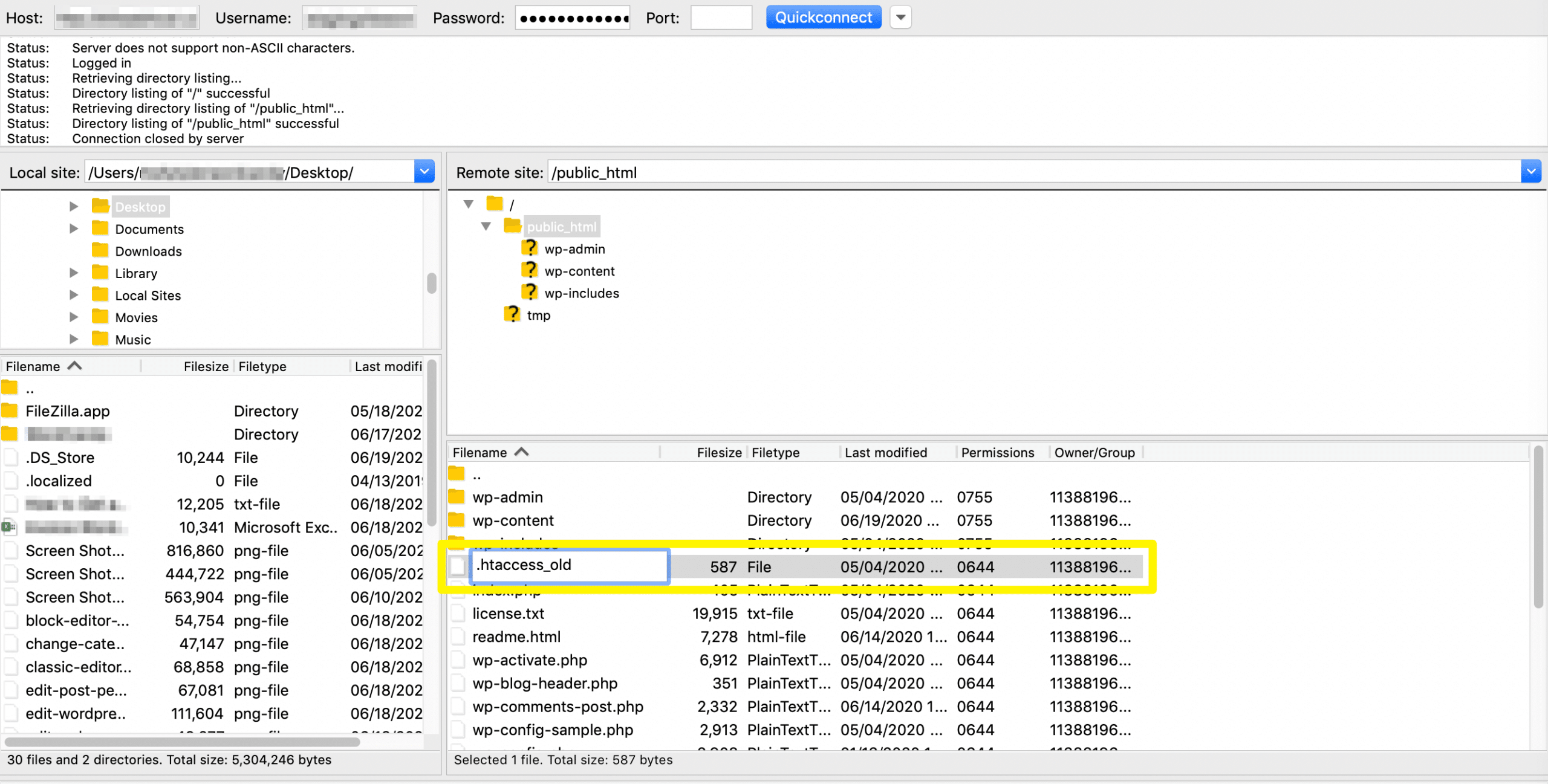This screenshot has height=784, width=1548.
Task: Click the wp-content folder icon in remote file list
Action: point(457,520)
